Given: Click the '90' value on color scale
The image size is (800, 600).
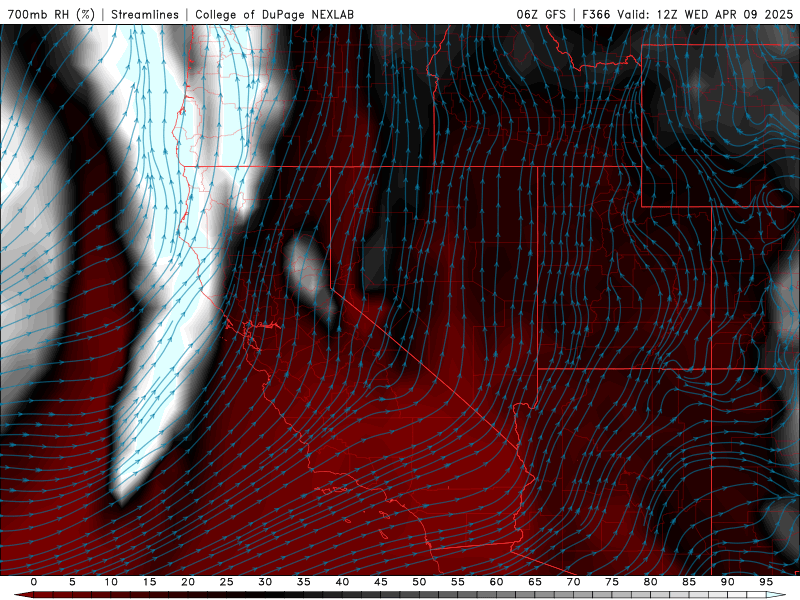Looking at the screenshot, I should [728, 582].
